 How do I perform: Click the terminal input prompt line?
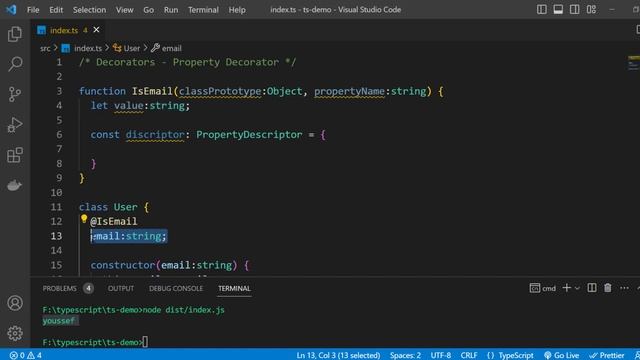96,342
